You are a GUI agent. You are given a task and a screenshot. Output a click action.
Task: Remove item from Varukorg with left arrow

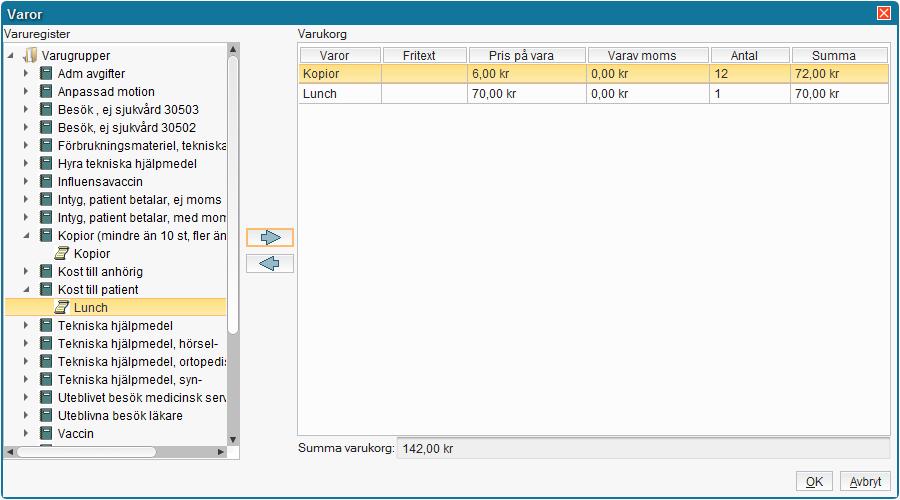(270, 263)
